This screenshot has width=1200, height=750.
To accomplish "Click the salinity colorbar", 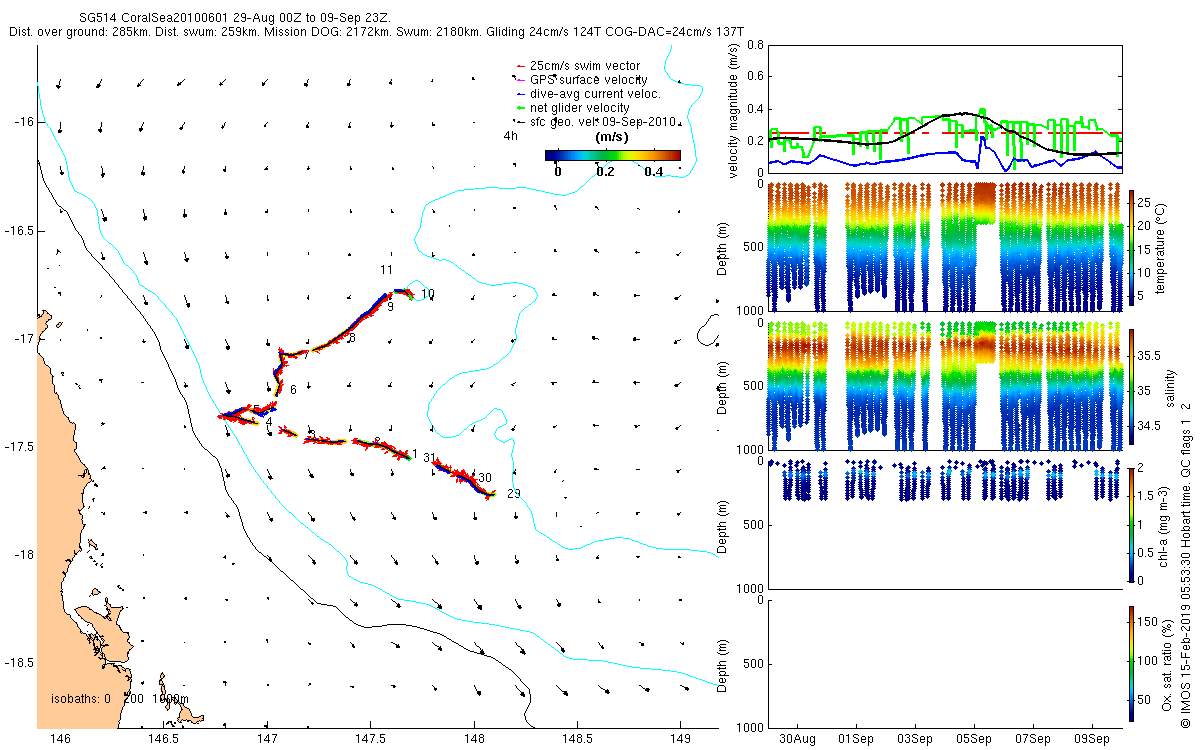I will (1131, 387).
